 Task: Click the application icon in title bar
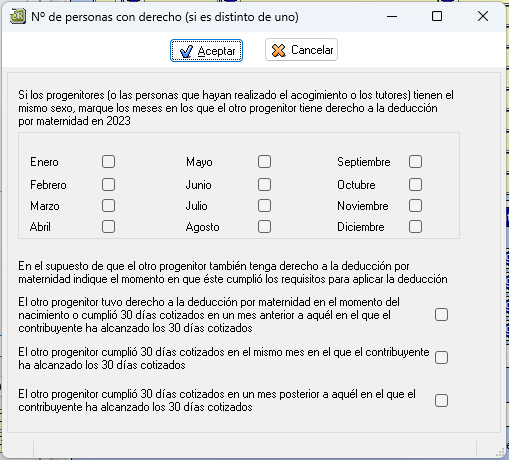pyautogui.click(x=18, y=16)
